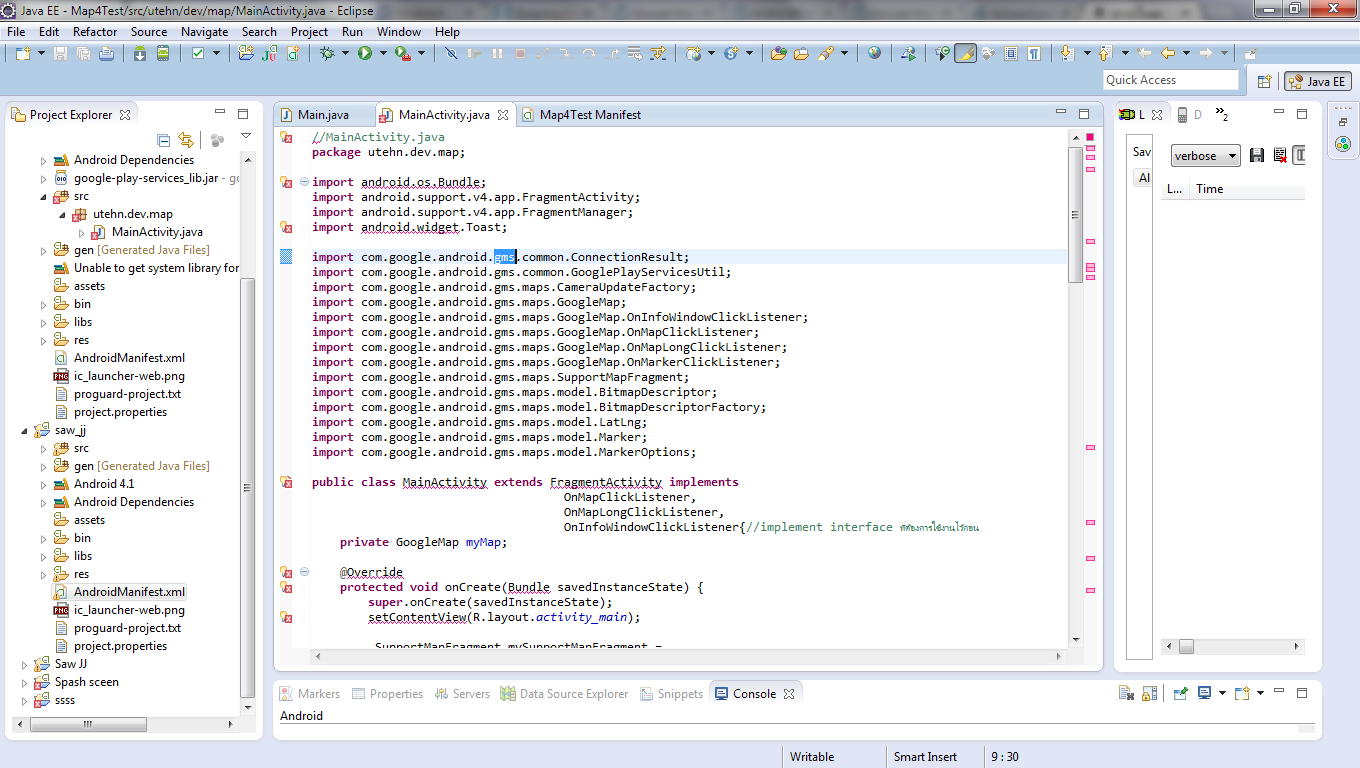Click the Restore view icon in right trim
Image resolution: width=1360 pixels, height=768 pixels.
(x=1343, y=122)
